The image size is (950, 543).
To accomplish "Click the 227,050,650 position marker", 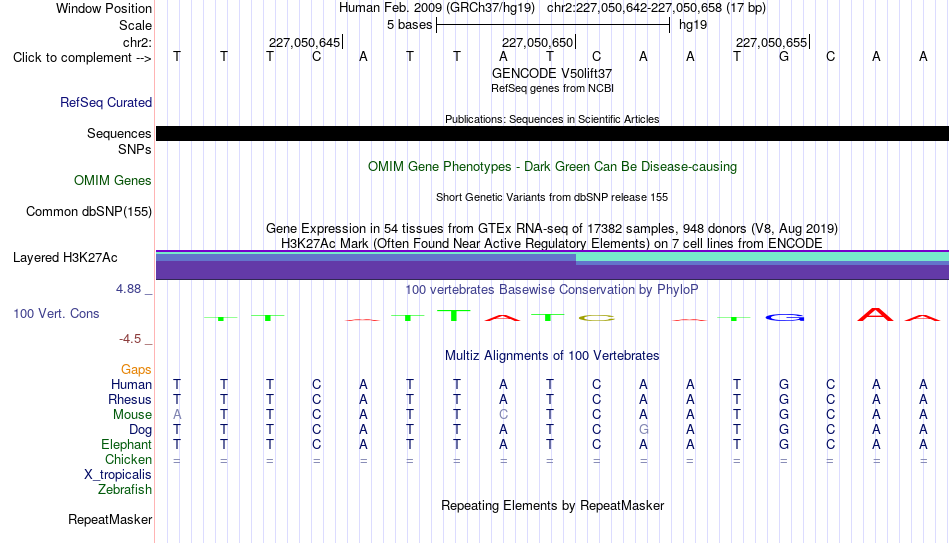I will 537,42.
